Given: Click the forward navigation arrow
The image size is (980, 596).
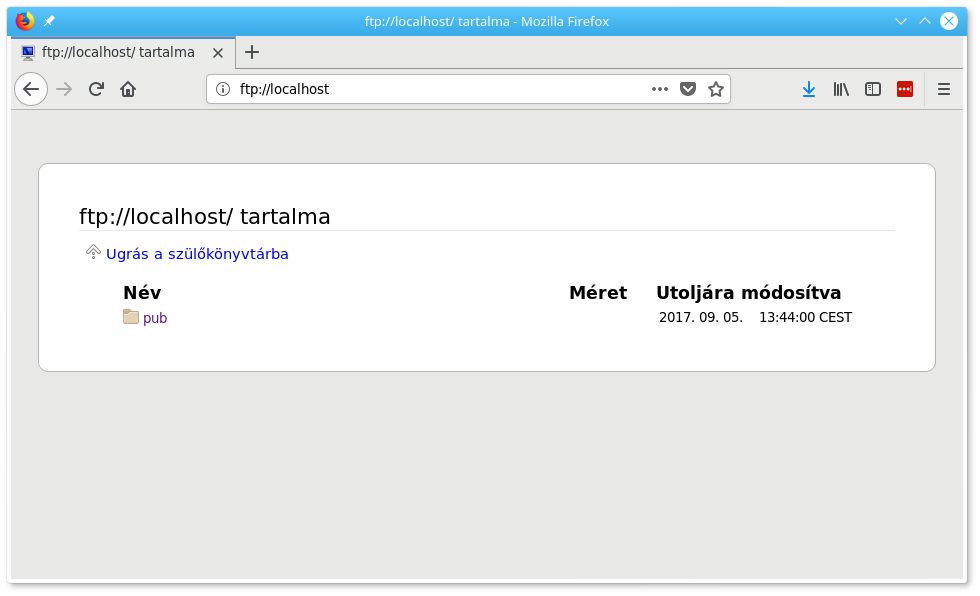Looking at the screenshot, I should pos(64,89).
